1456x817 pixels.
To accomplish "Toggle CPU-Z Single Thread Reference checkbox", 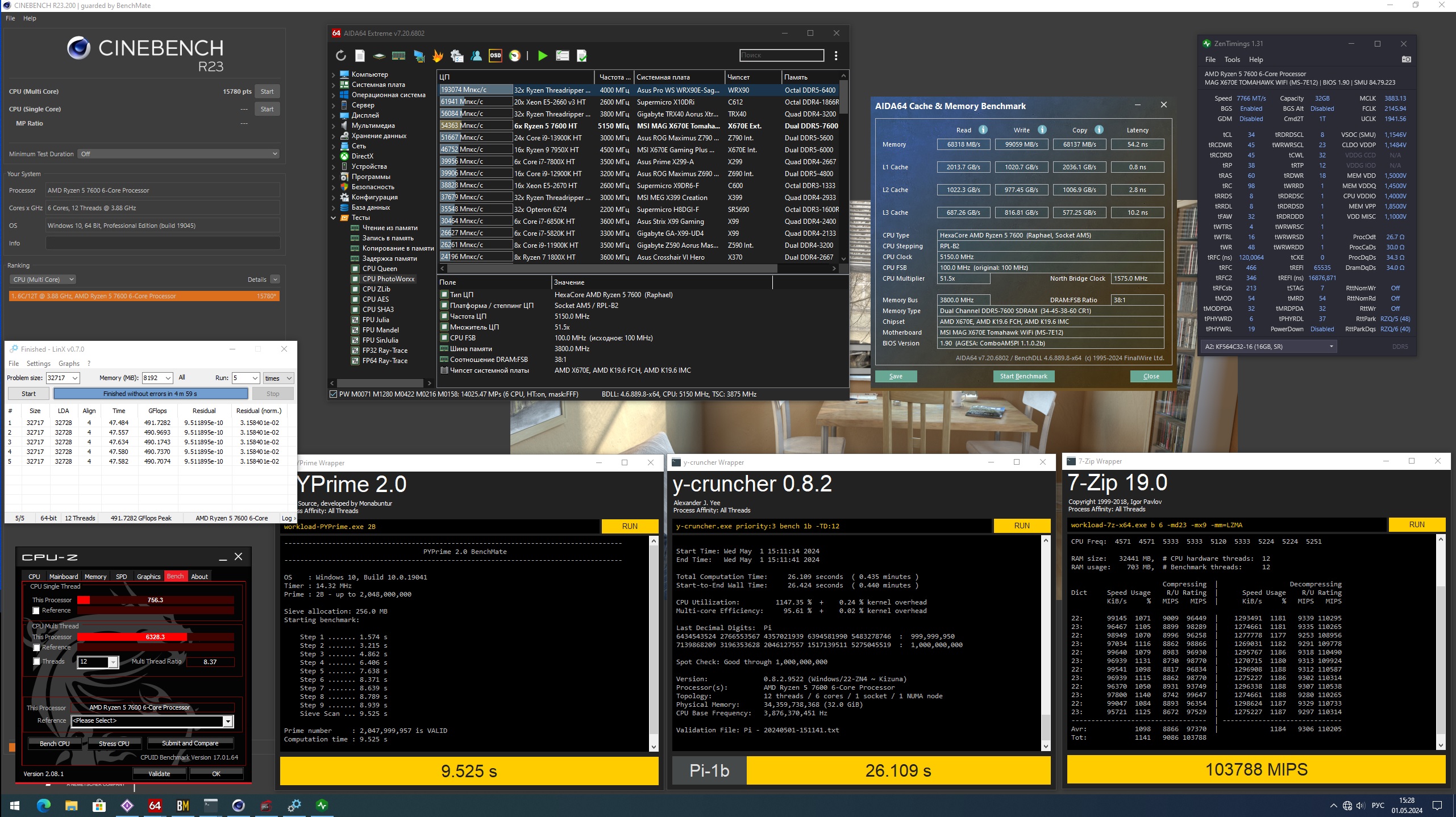I will click(x=36, y=611).
